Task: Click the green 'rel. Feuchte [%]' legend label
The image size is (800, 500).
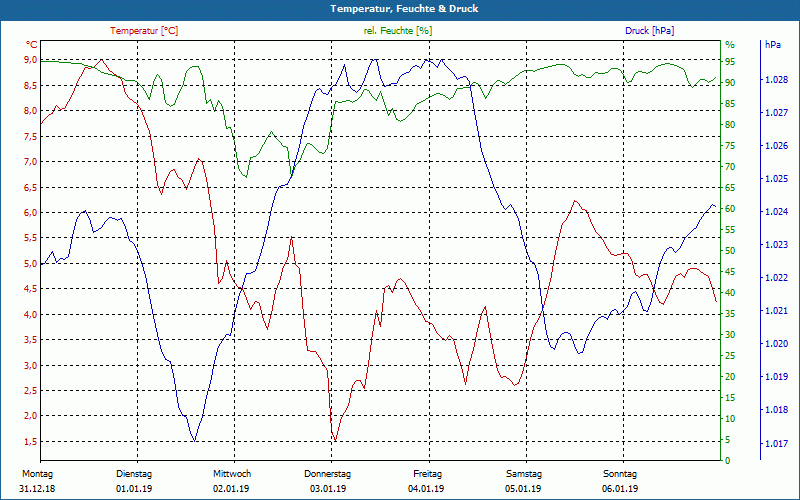Action: 398,31
